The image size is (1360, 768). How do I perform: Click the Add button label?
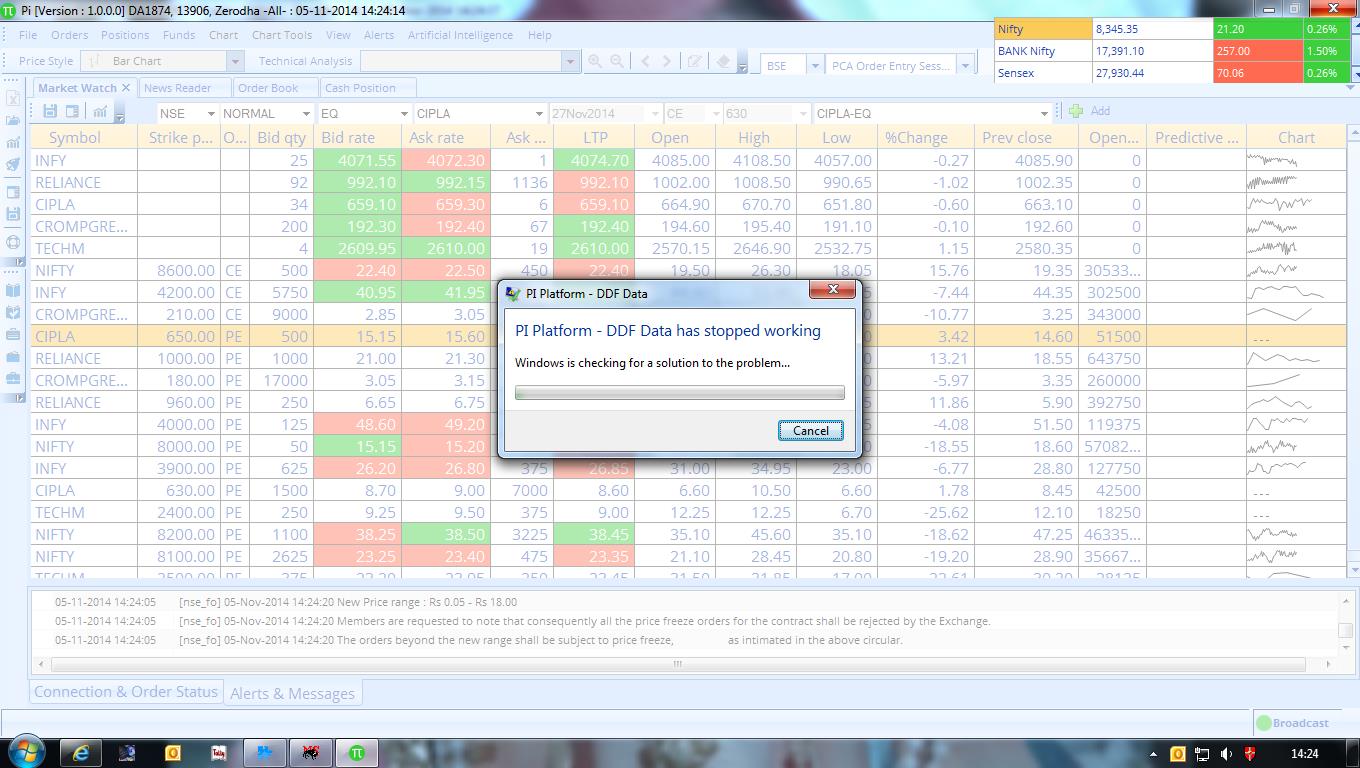click(x=1100, y=111)
